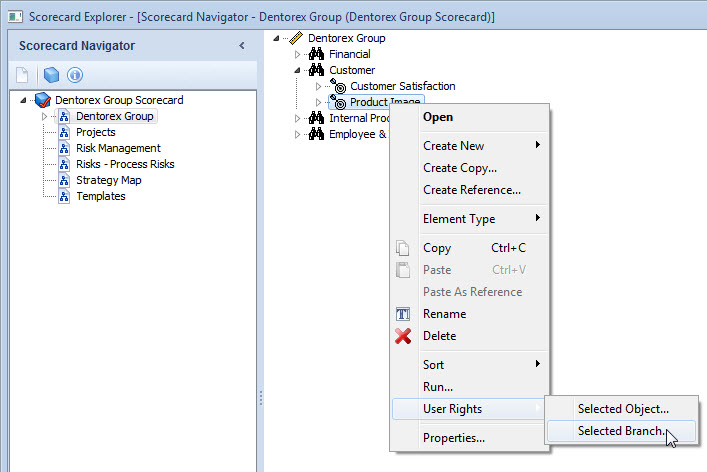Click the blue cube icon in navigator toolbar

[x=51, y=75]
